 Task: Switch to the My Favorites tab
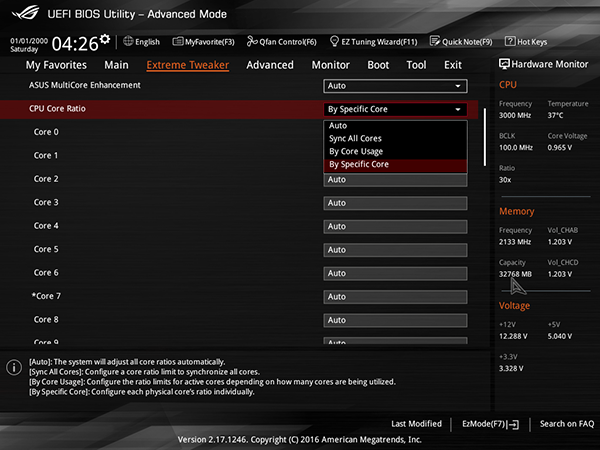[x=56, y=65]
